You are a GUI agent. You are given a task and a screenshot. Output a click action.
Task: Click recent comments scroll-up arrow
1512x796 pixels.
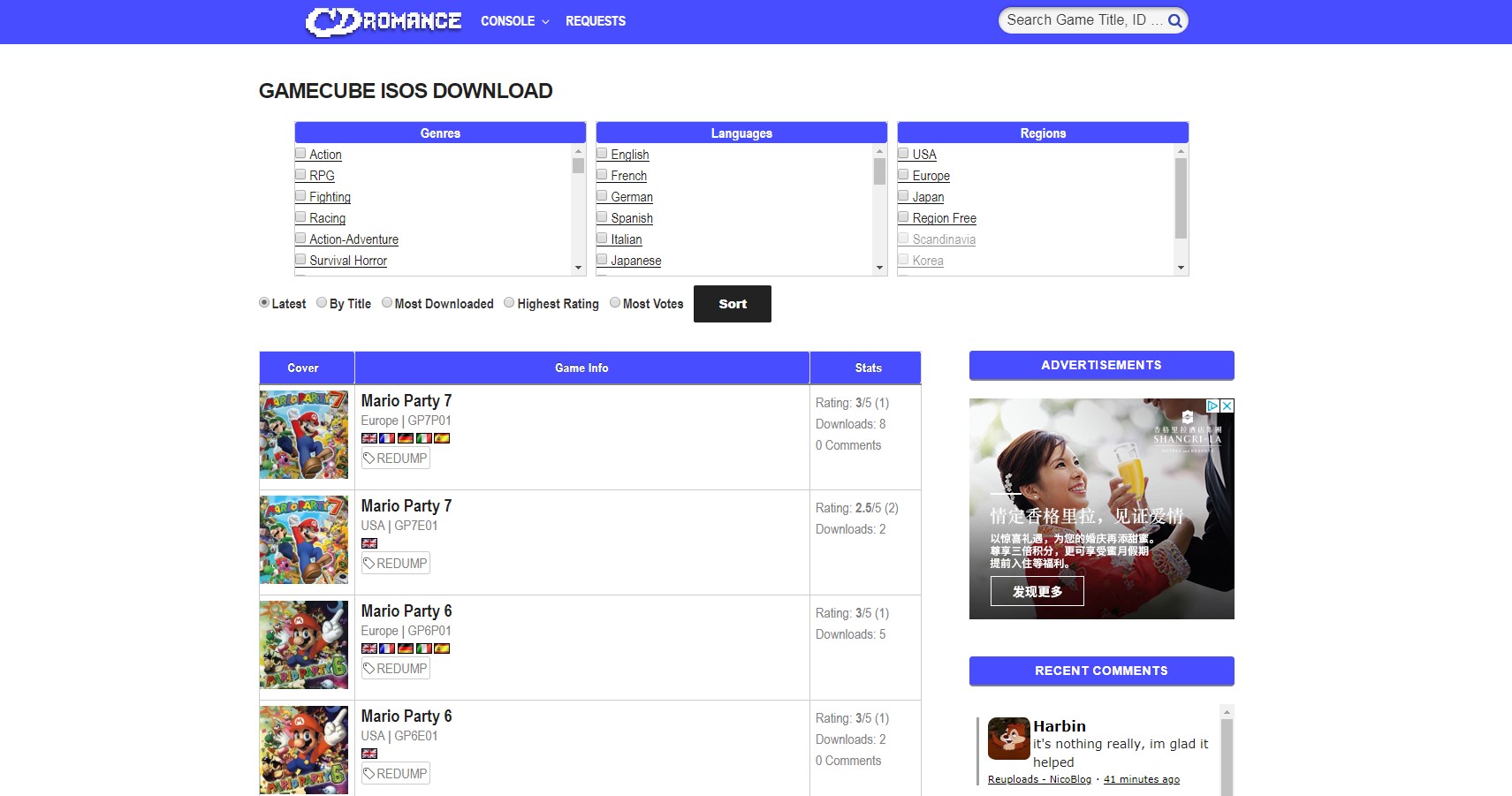1227,711
